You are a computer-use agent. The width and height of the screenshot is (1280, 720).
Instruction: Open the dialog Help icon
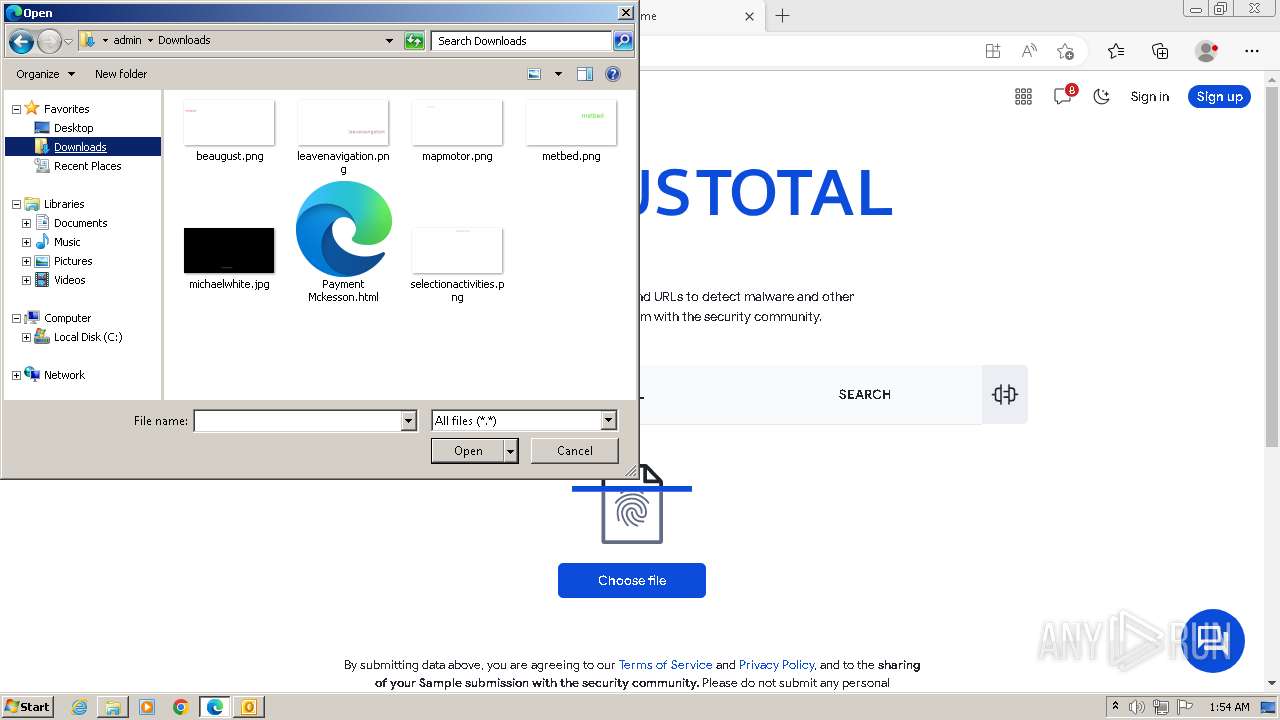(x=613, y=74)
